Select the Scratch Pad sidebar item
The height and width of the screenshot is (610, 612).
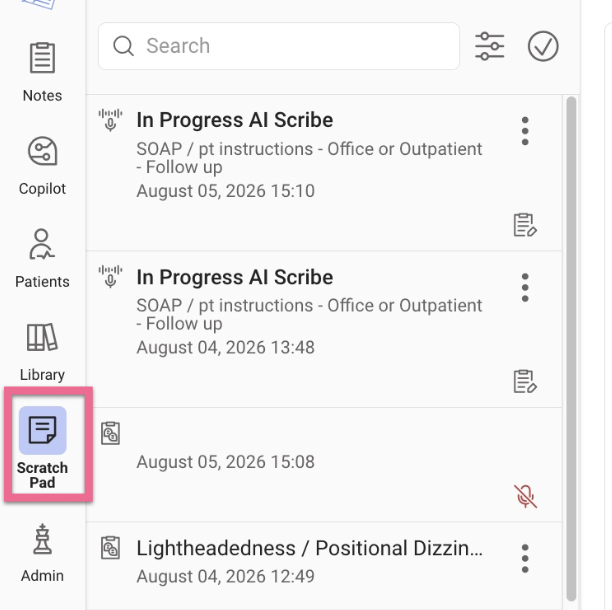coord(42,447)
